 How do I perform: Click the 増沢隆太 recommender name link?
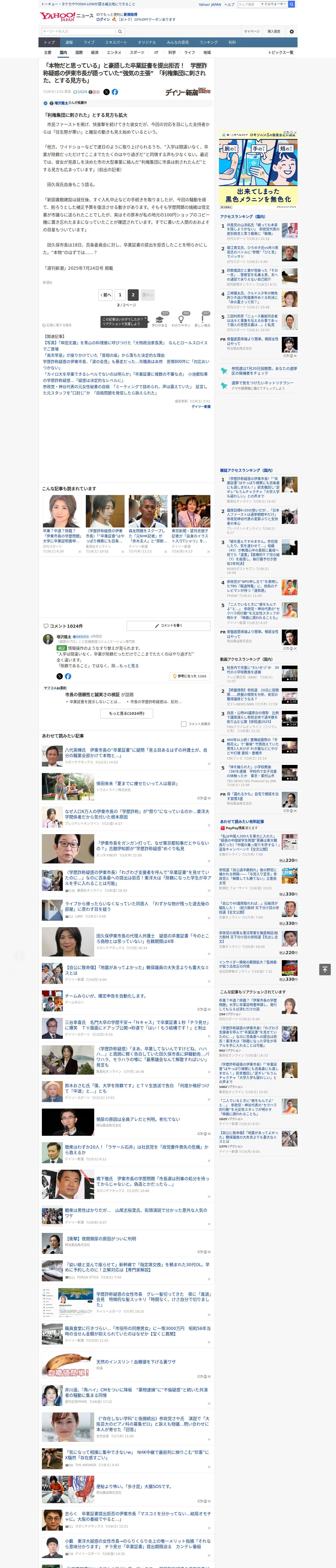(61, 103)
